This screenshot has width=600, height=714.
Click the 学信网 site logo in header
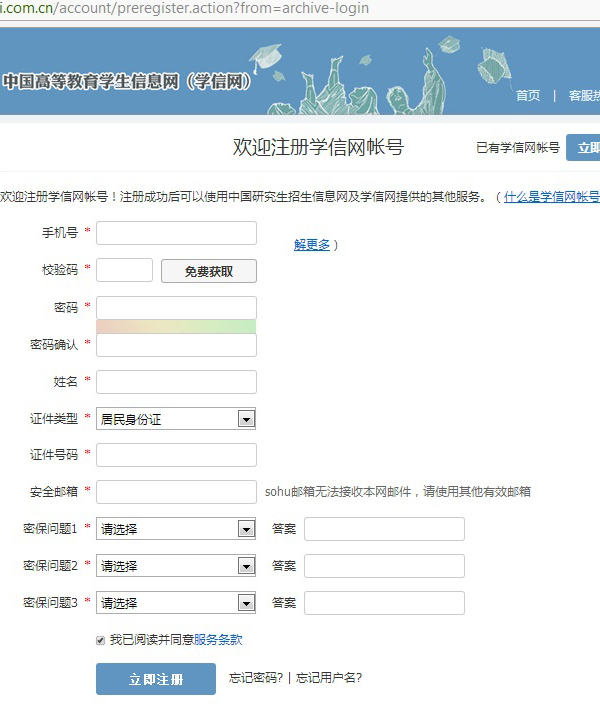(128, 81)
